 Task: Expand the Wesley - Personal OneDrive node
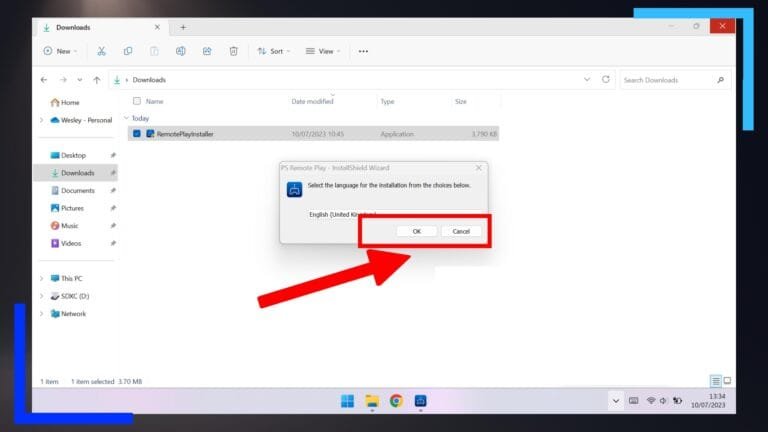pos(42,120)
